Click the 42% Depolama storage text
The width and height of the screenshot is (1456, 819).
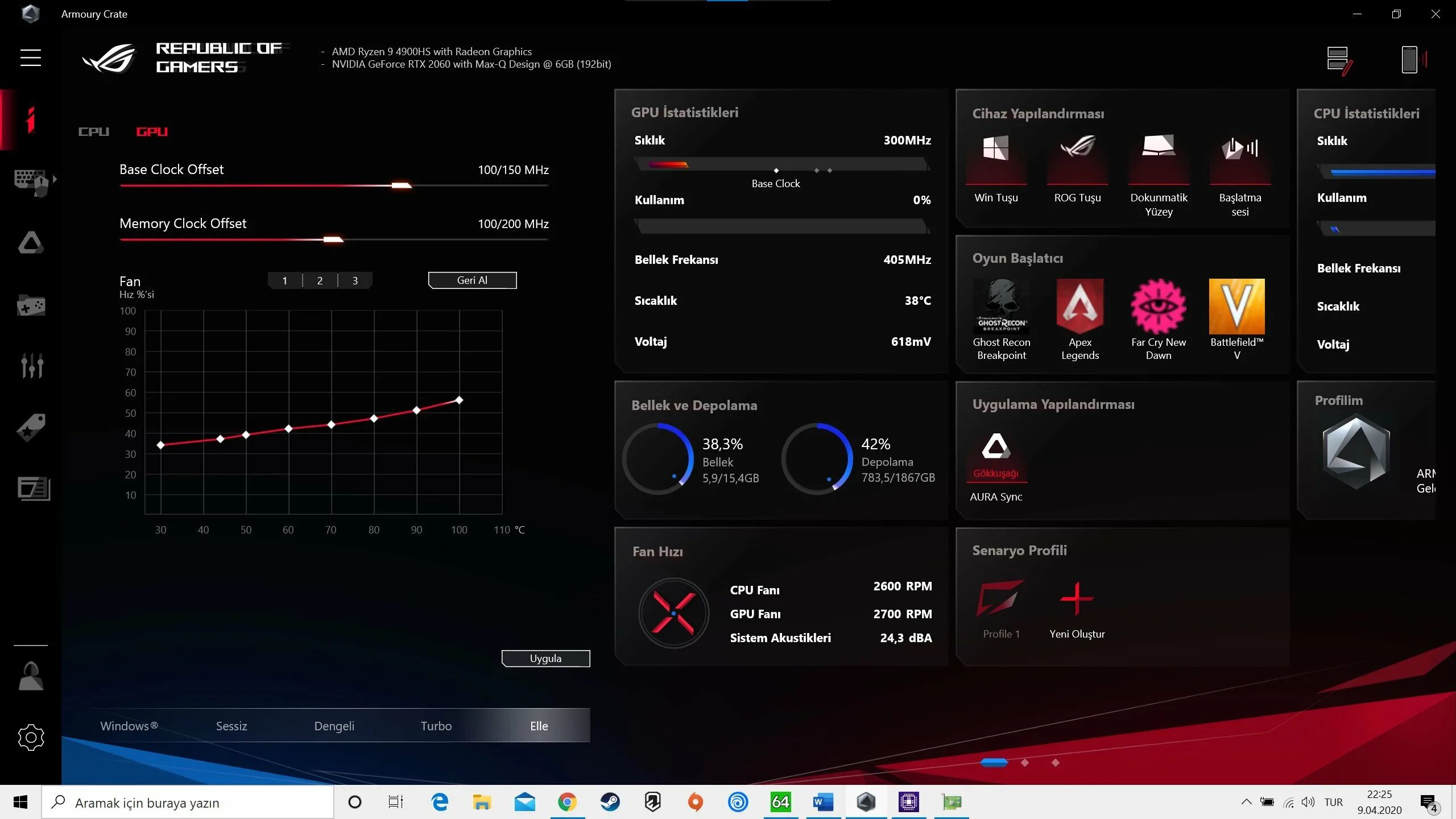(x=876, y=444)
